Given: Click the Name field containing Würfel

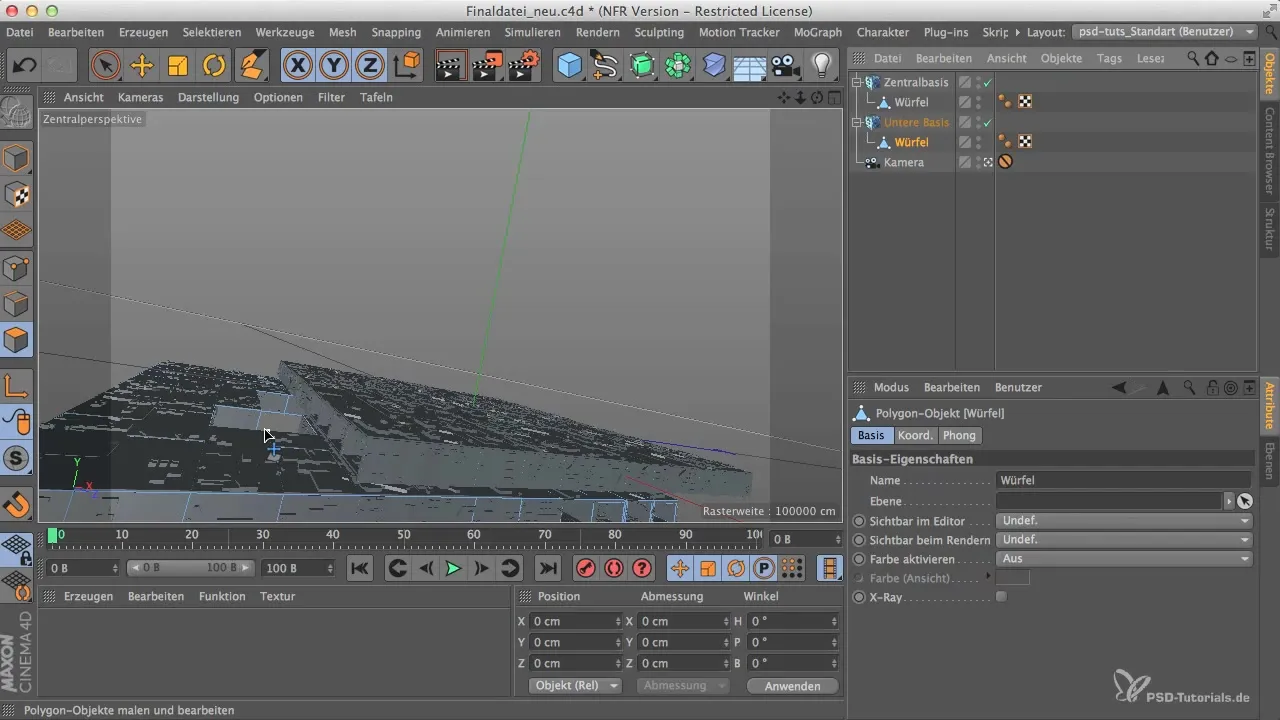Looking at the screenshot, I should click(x=1124, y=480).
